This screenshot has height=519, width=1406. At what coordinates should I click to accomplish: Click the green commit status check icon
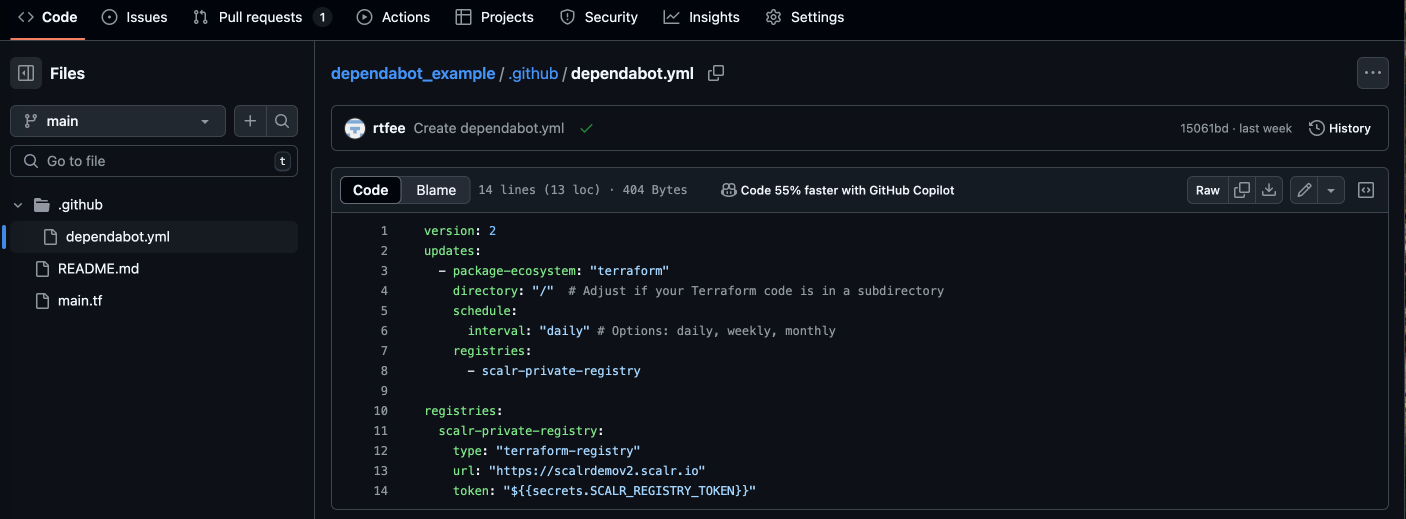586,128
